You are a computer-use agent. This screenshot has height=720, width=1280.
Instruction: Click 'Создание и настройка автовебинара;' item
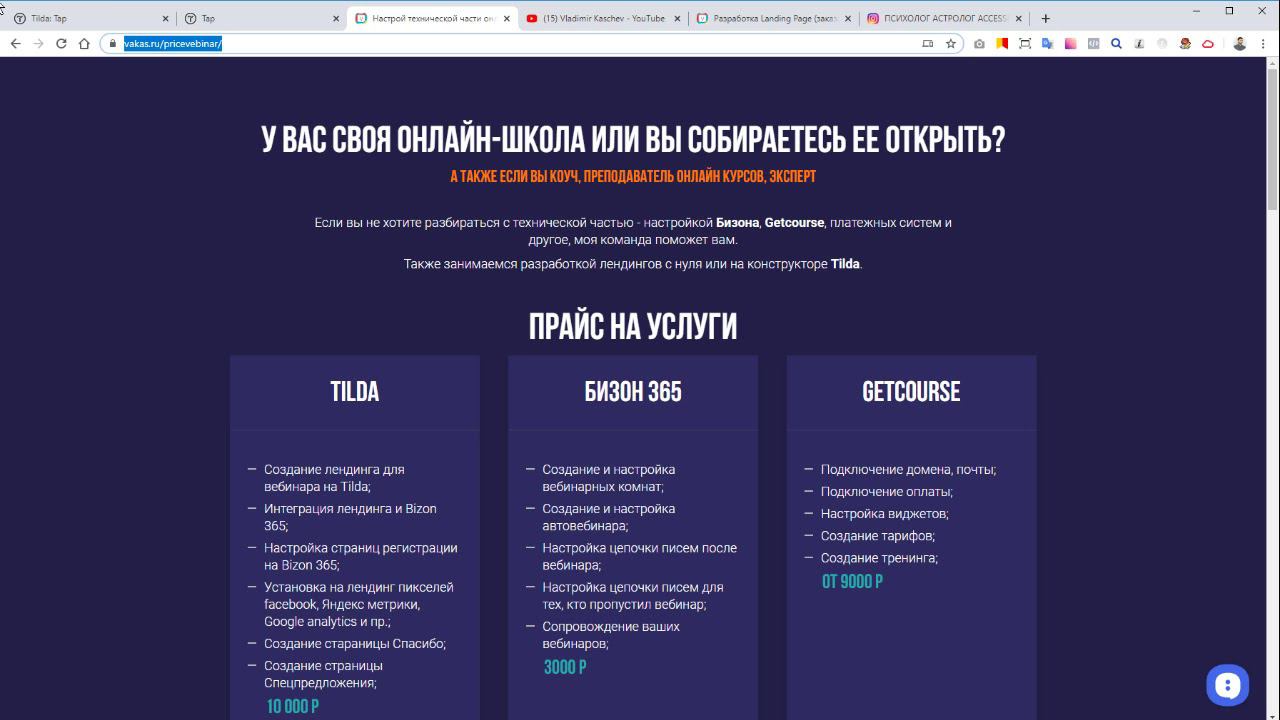[609, 517]
